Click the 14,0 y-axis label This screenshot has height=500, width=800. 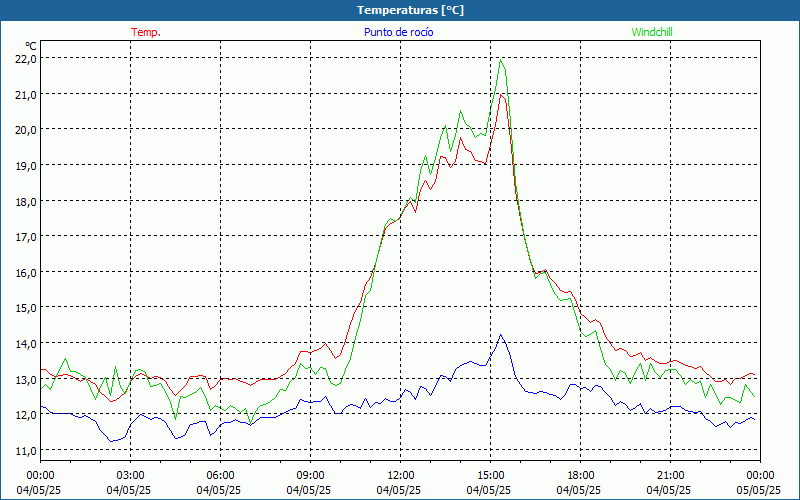point(26,343)
